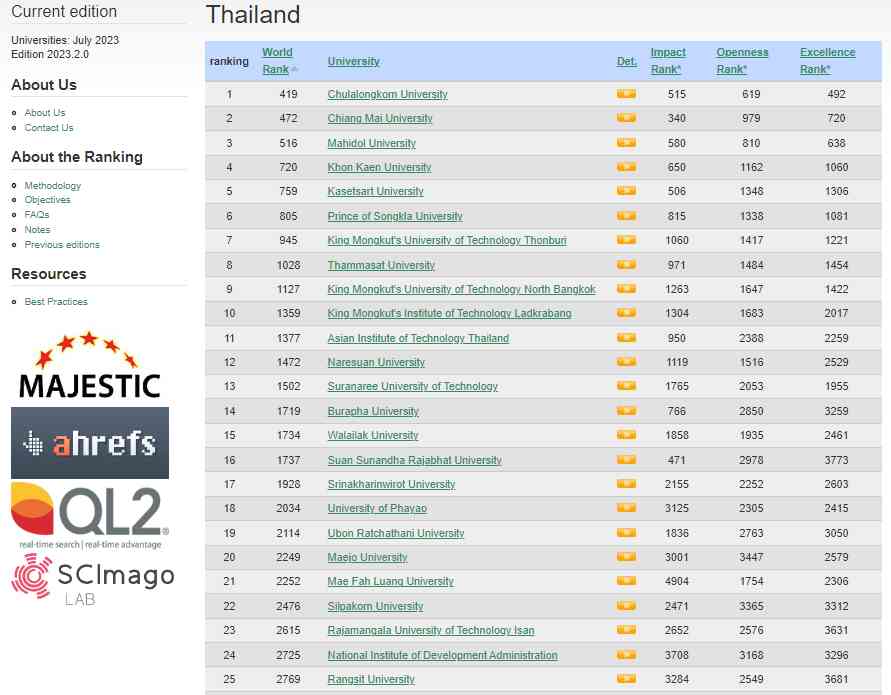This screenshot has width=891, height=695.
Task: Open the Majestic logo in sidebar
Action: point(90,366)
